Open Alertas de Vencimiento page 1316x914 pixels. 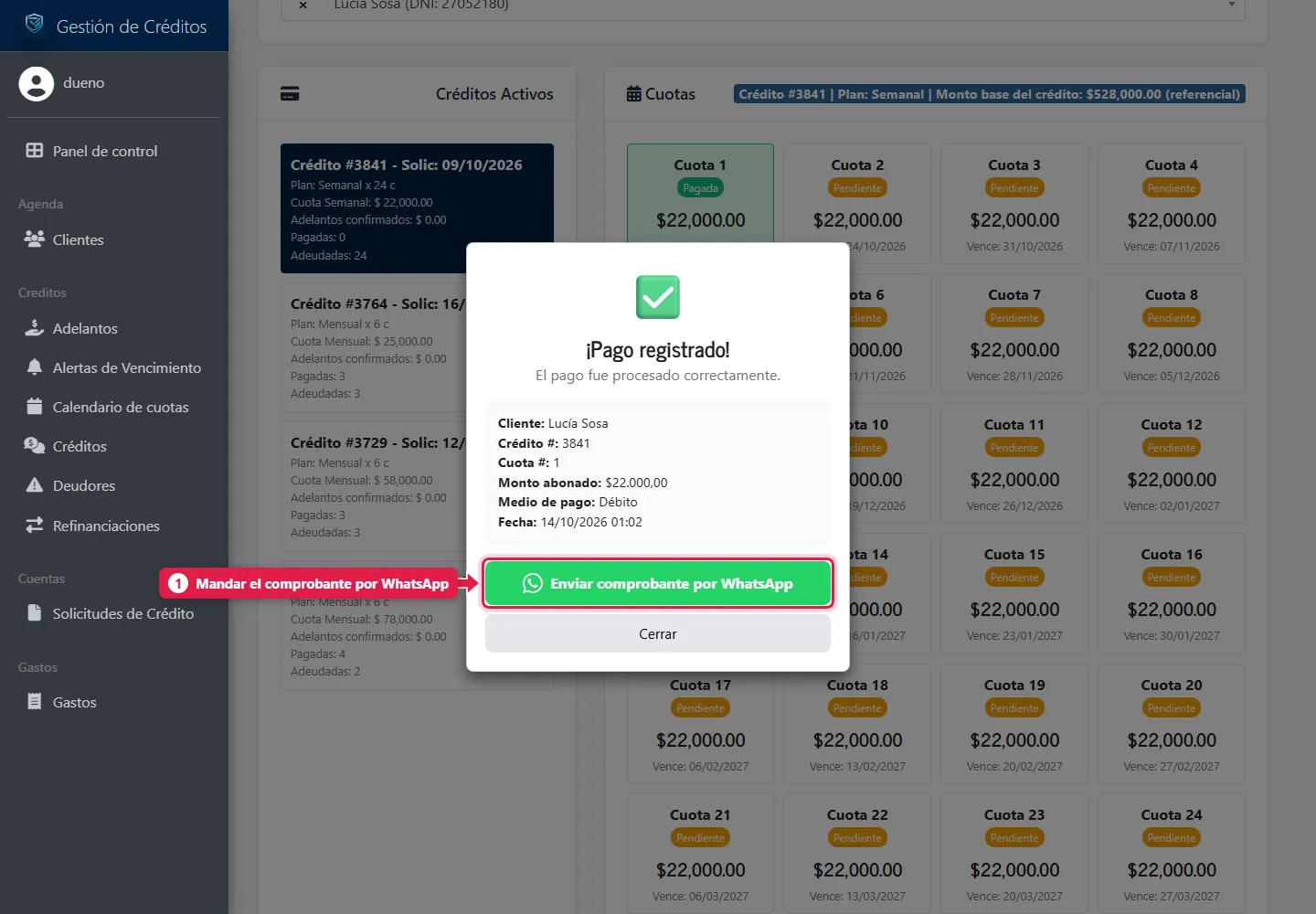click(114, 367)
